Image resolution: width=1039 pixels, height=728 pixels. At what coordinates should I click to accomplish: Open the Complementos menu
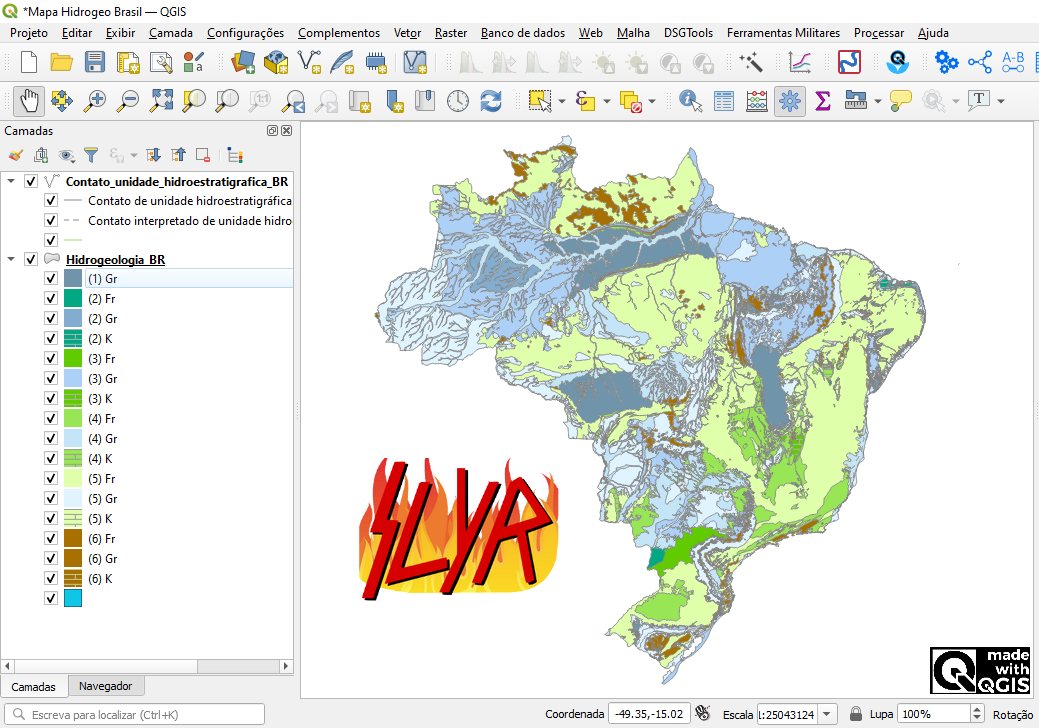pyautogui.click(x=339, y=32)
